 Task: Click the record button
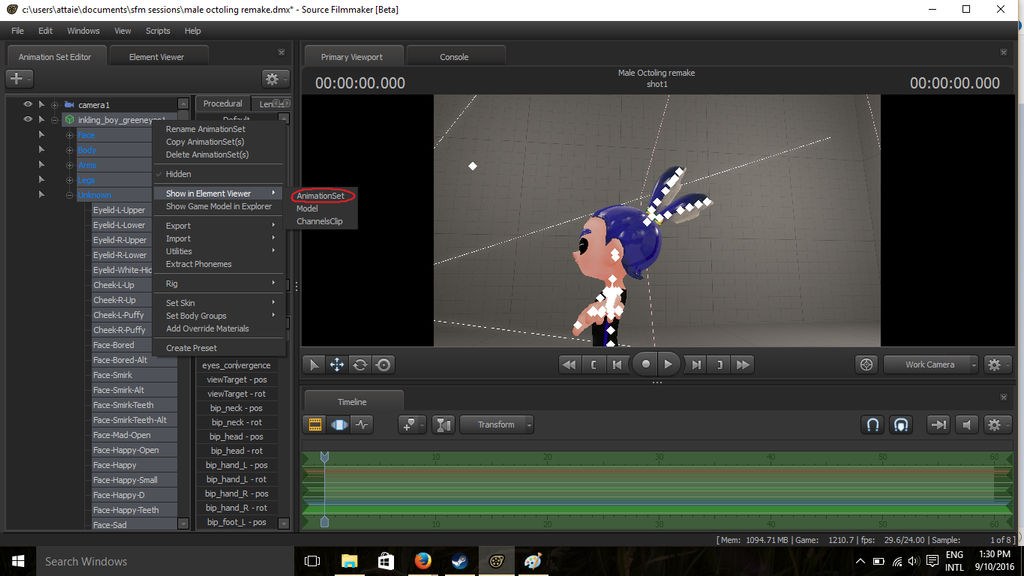pyautogui.click(x=645, y=364)
